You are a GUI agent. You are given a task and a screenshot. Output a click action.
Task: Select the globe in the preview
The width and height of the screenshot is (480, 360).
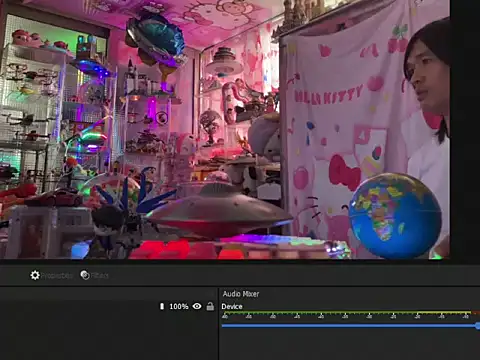(x=395, y=216)
